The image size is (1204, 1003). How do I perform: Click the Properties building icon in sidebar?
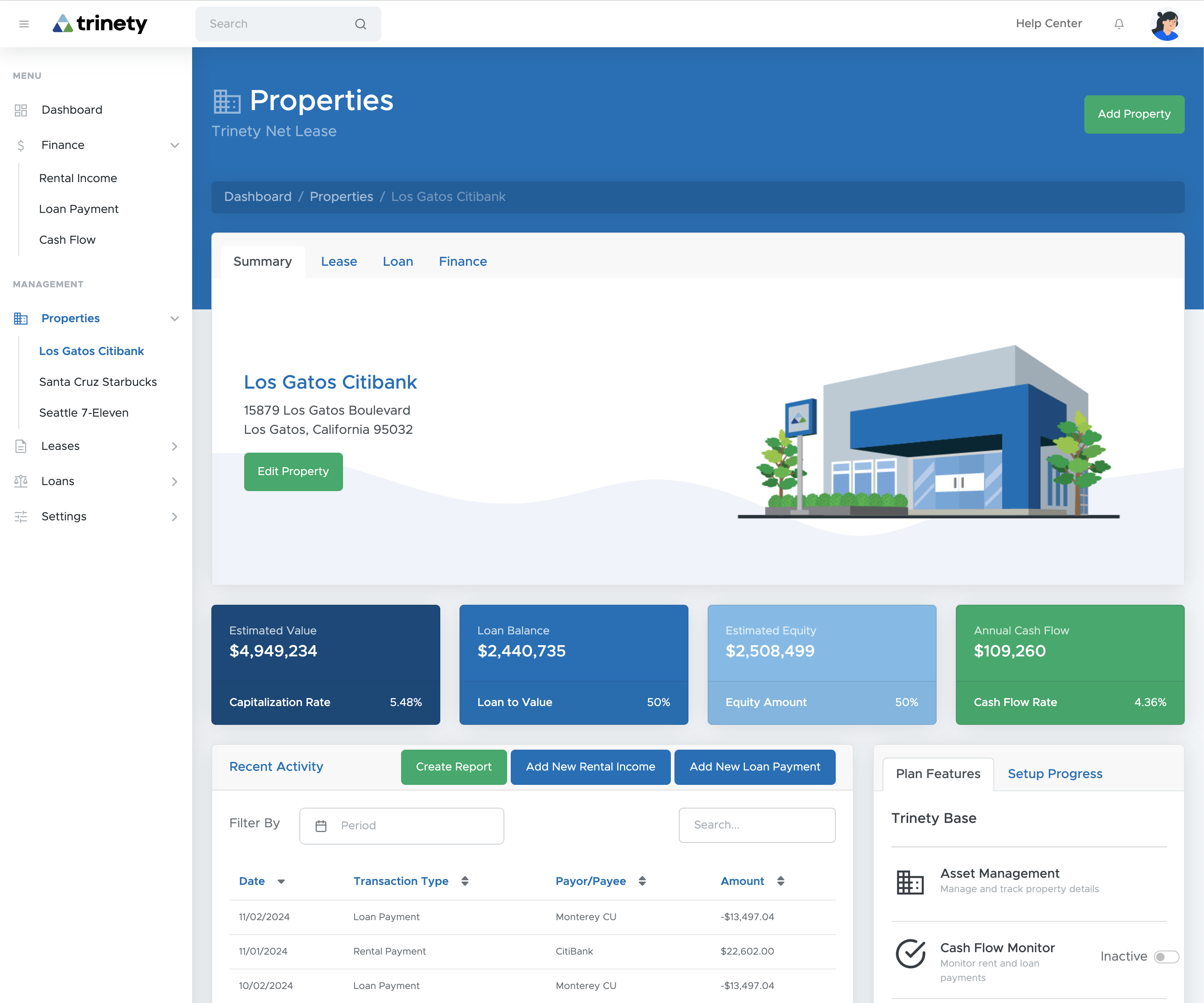21,318
